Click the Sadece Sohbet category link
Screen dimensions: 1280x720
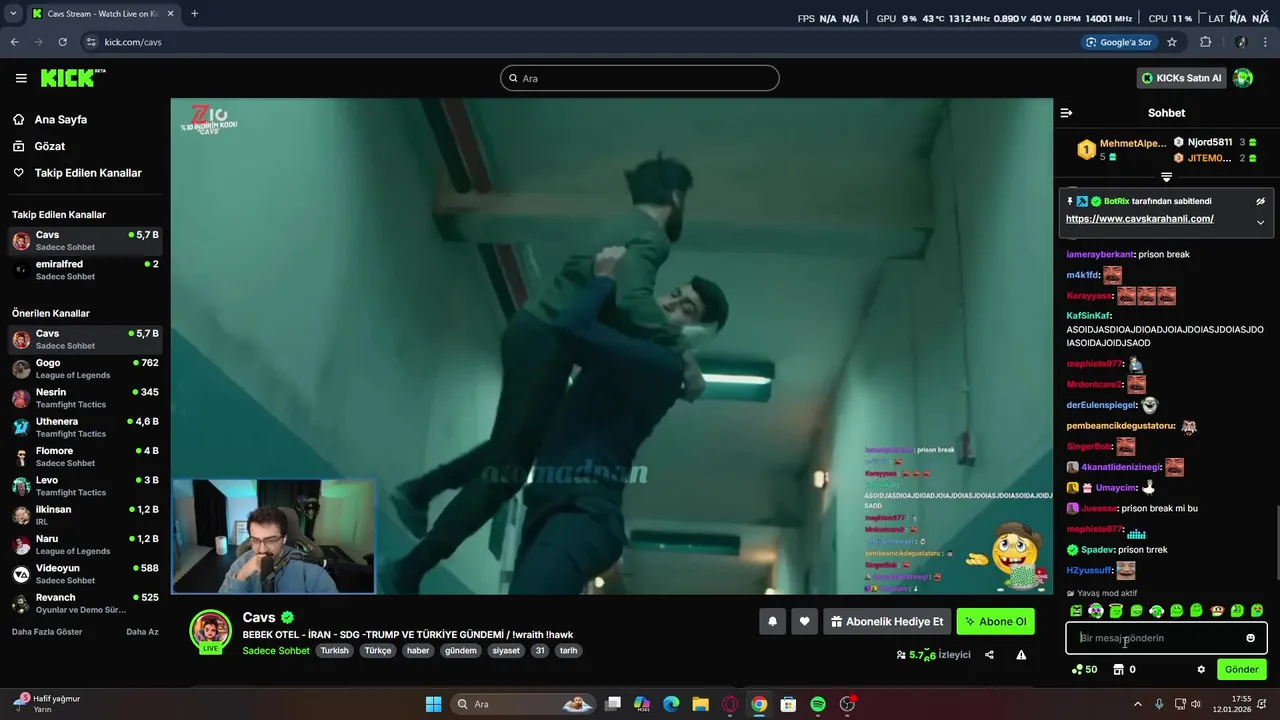point(276,650)
